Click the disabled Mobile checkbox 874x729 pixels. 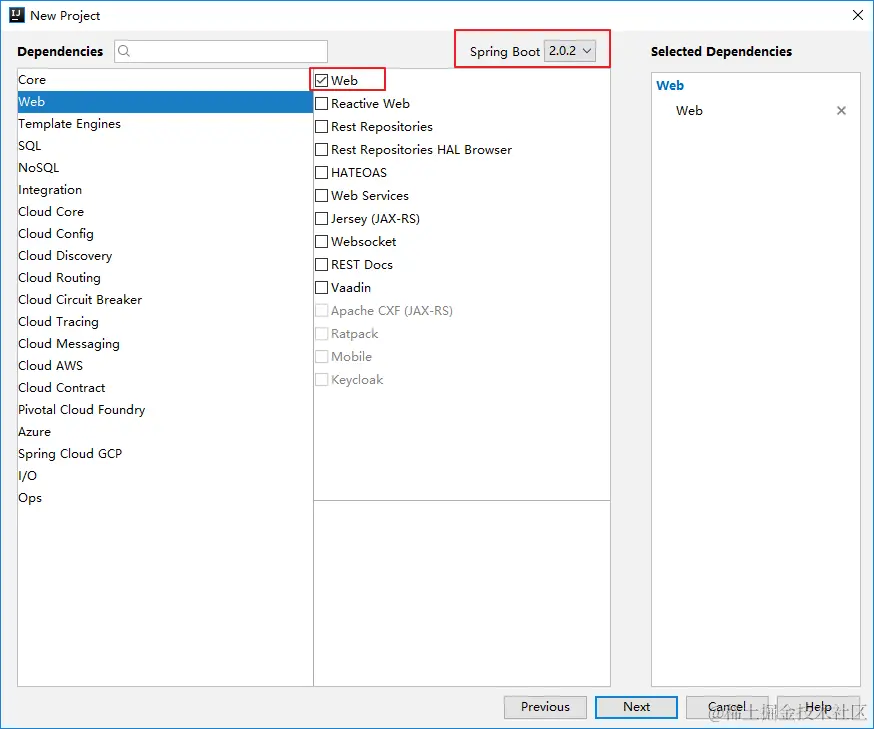(x=322, y=356)
